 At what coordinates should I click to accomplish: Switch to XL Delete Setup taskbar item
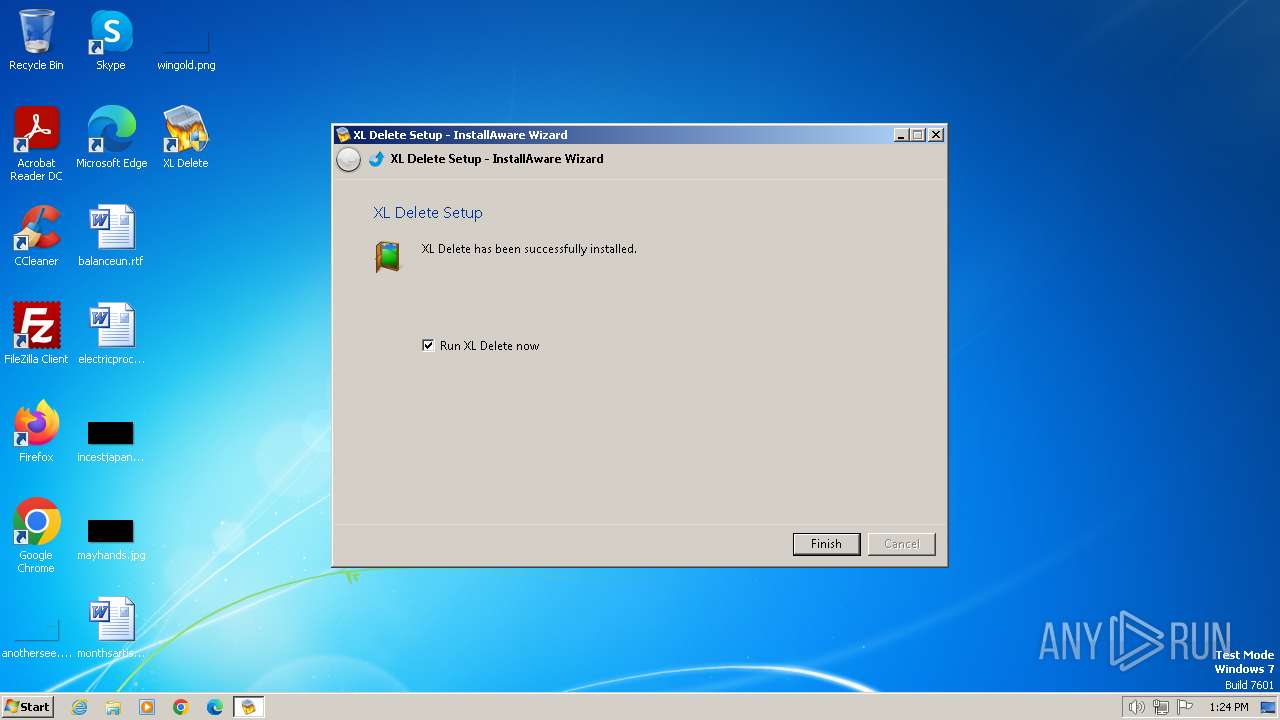[x=248, y=707]
